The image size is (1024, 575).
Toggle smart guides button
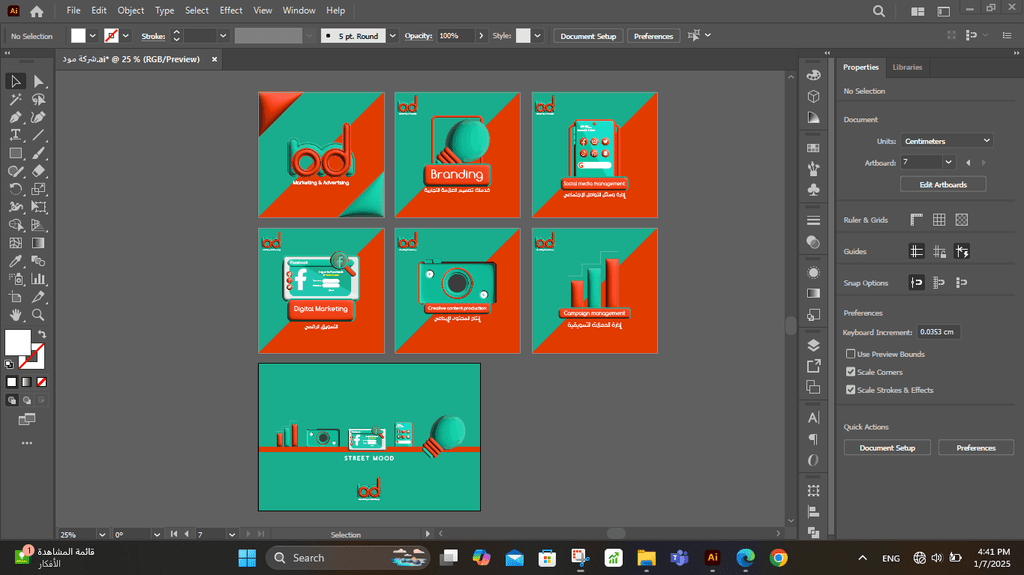point(961,252)
